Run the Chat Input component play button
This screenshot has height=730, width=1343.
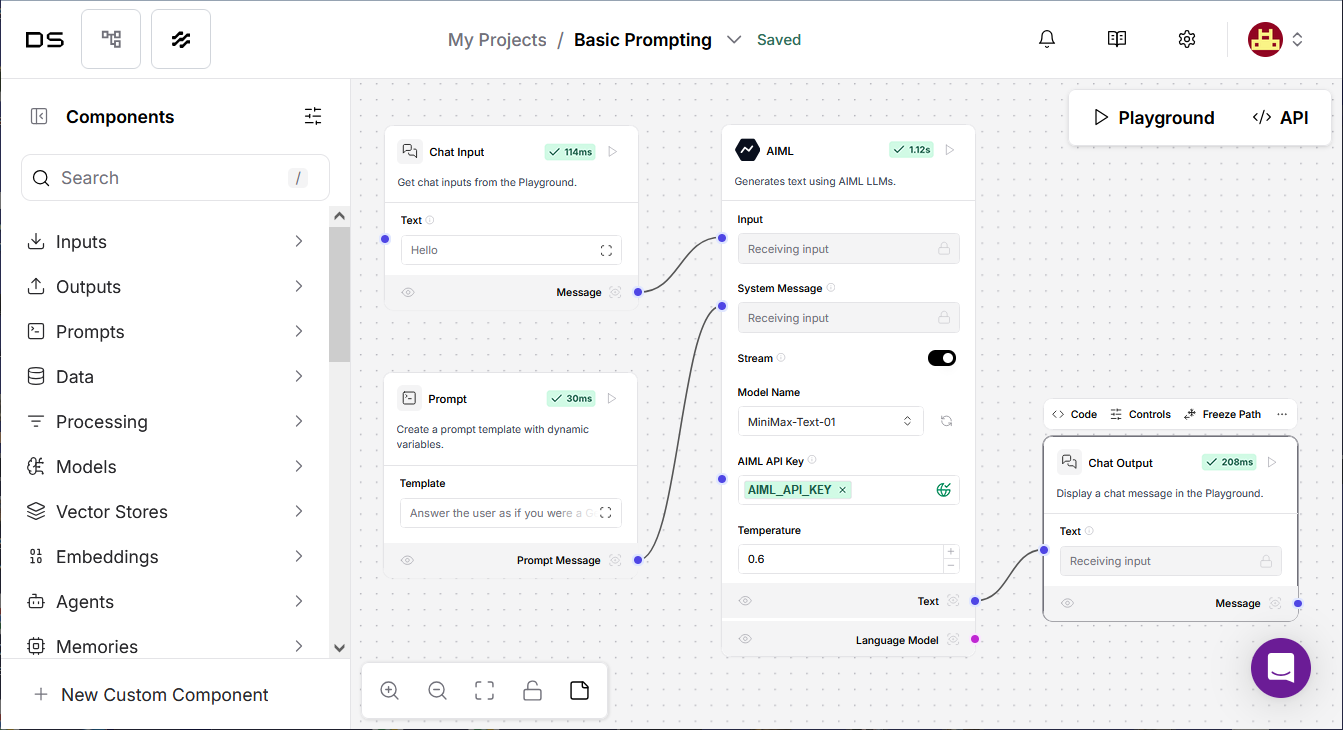[x=613, y=152]
